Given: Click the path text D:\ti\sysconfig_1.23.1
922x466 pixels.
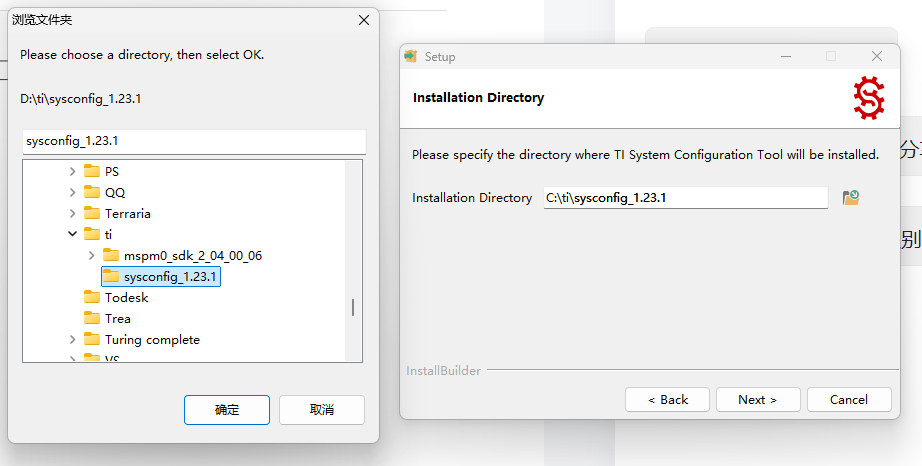Looking at the screenshot, I should click(81, 99).
